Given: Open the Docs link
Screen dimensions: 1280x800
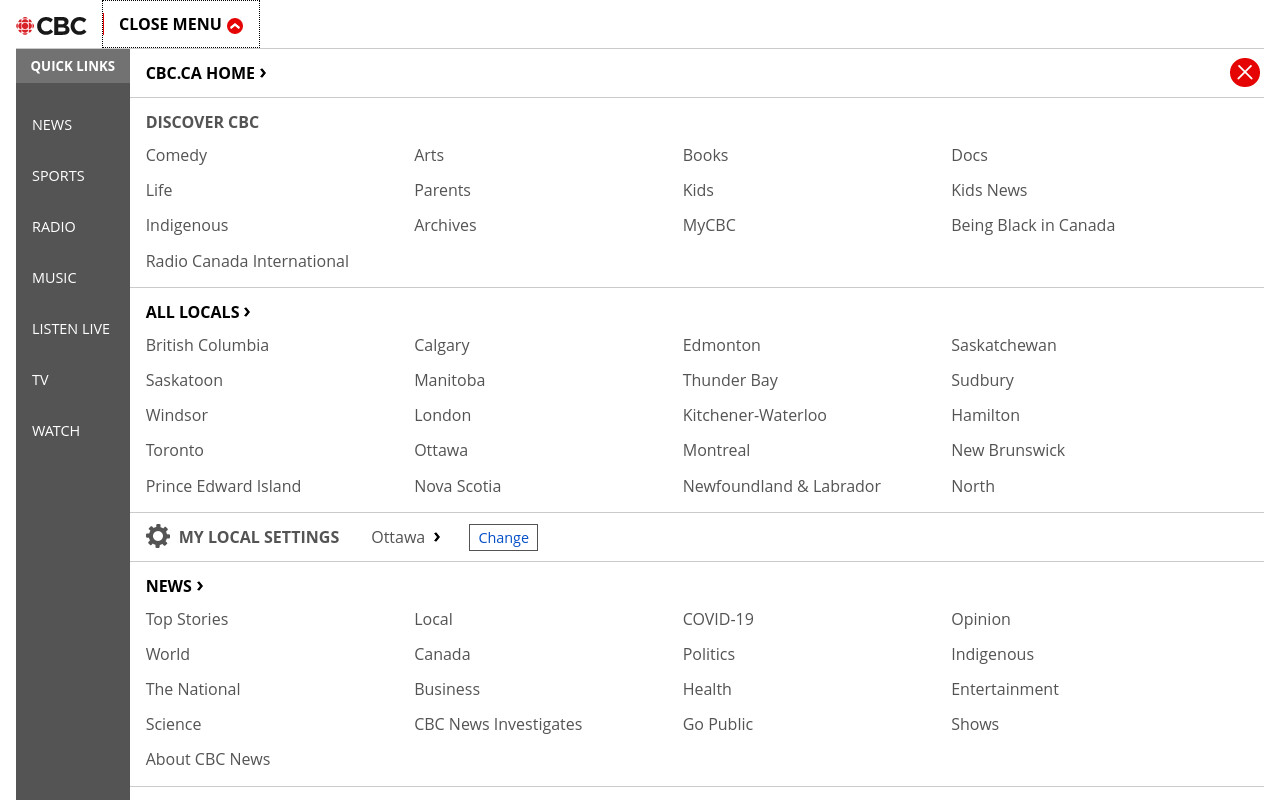Looking at the screenshot, I should (x=969, y=155).
